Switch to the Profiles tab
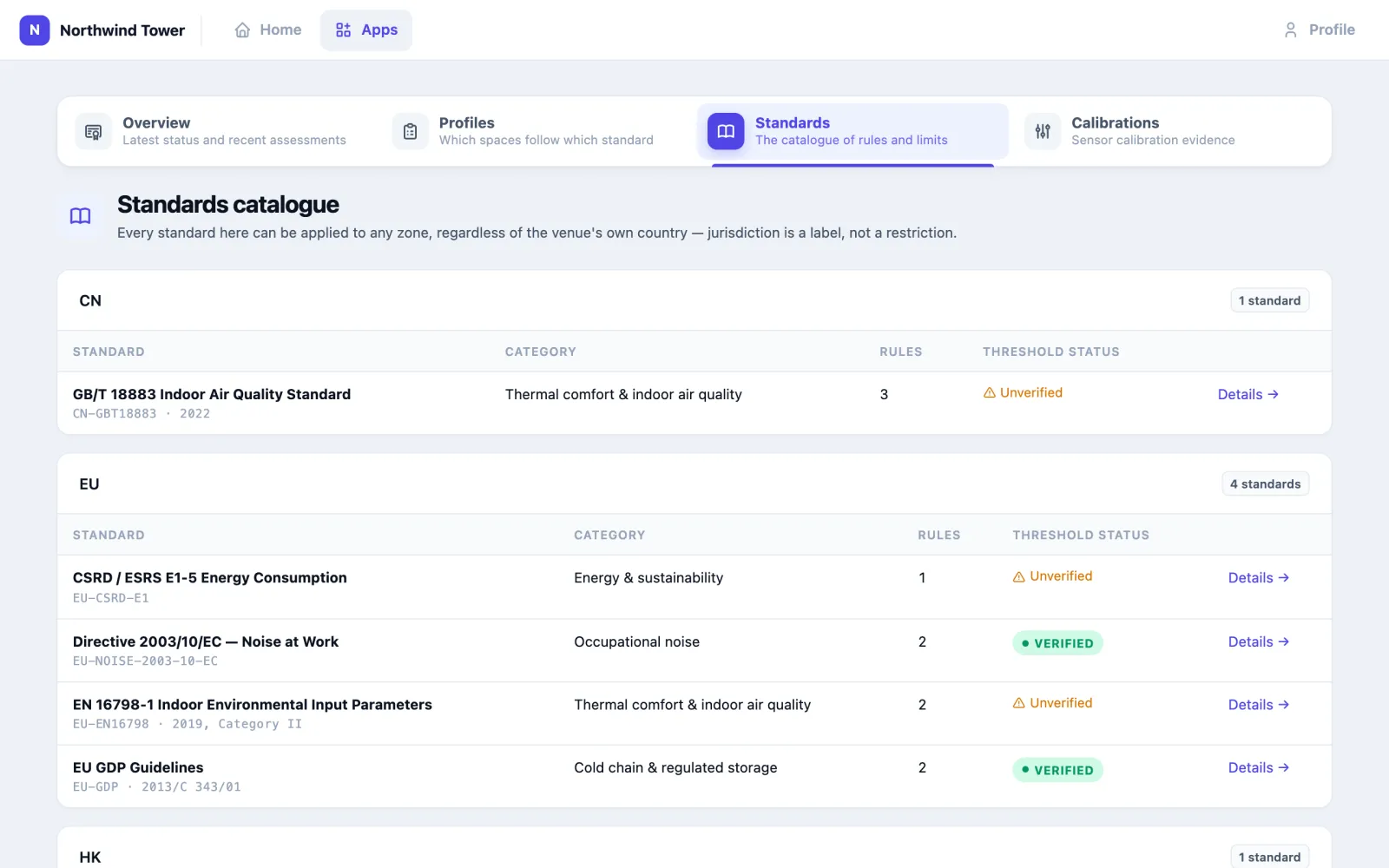The height and width of the screenshot is (868, 1389). [536, 131]
